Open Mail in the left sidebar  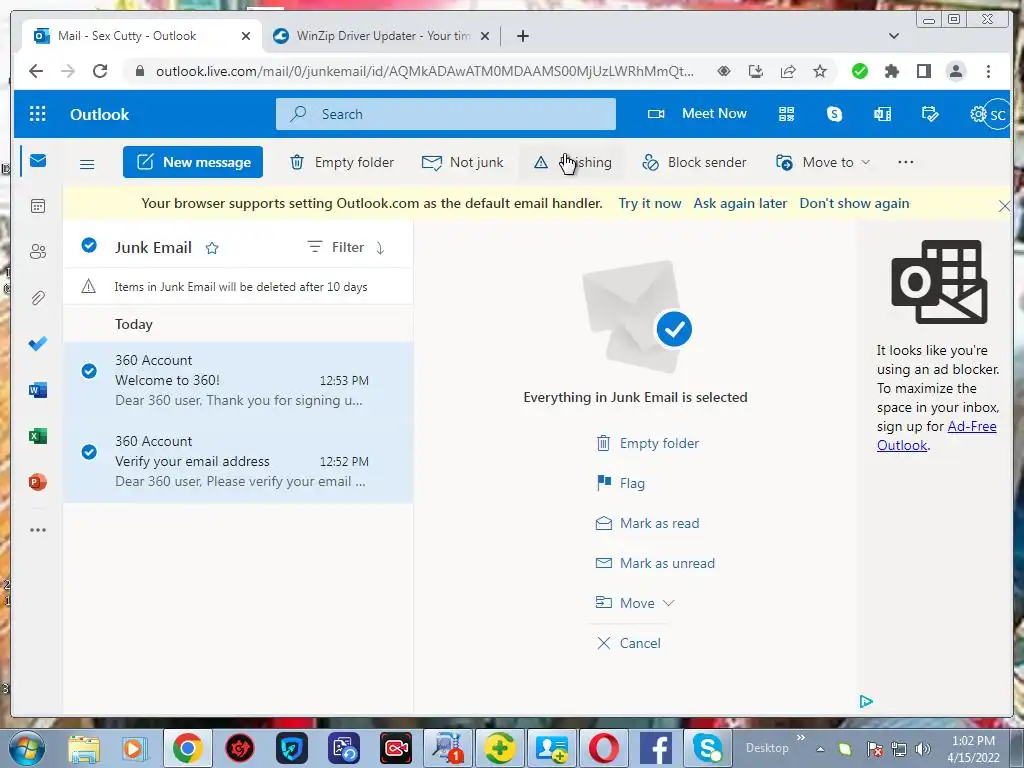pyautogui.click(x=38, y=161)
